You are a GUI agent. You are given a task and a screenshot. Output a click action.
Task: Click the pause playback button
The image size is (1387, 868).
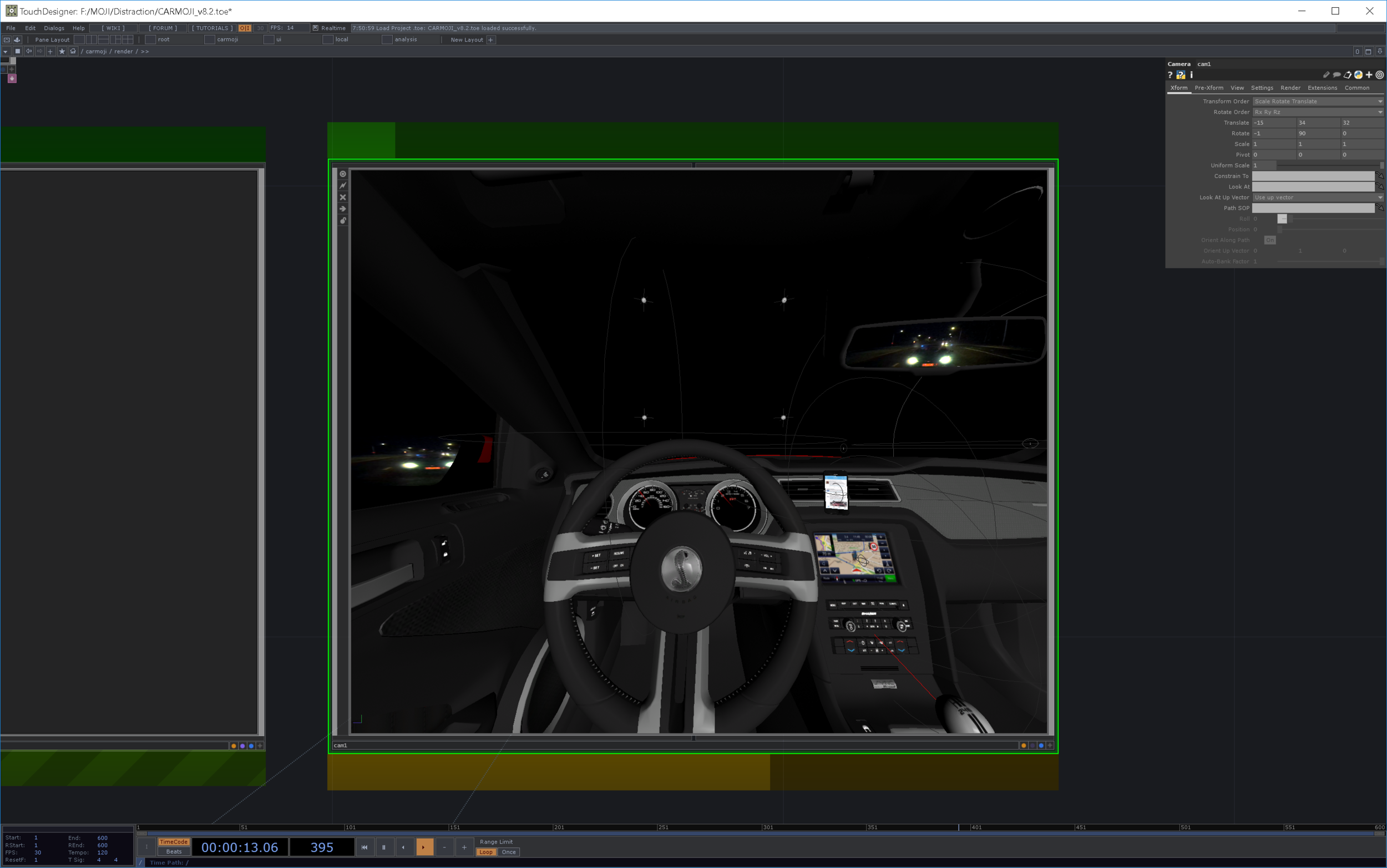tap(384, 847)
